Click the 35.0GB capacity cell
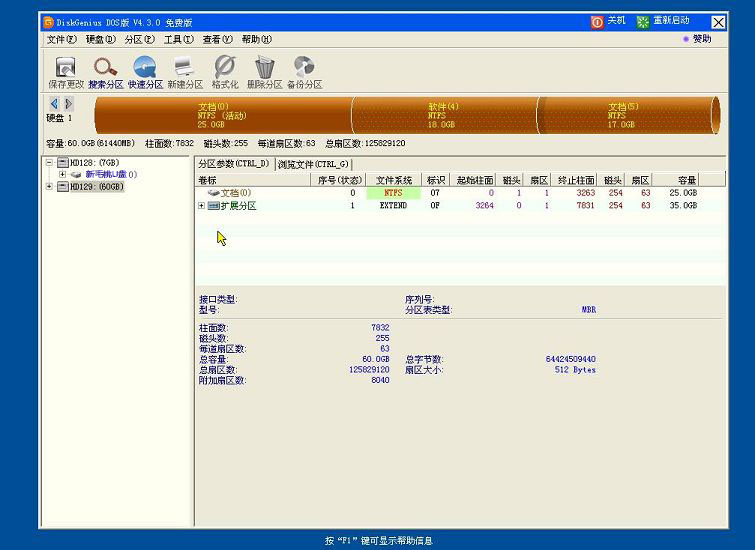The image size is (755, 550). coord(683,205)
